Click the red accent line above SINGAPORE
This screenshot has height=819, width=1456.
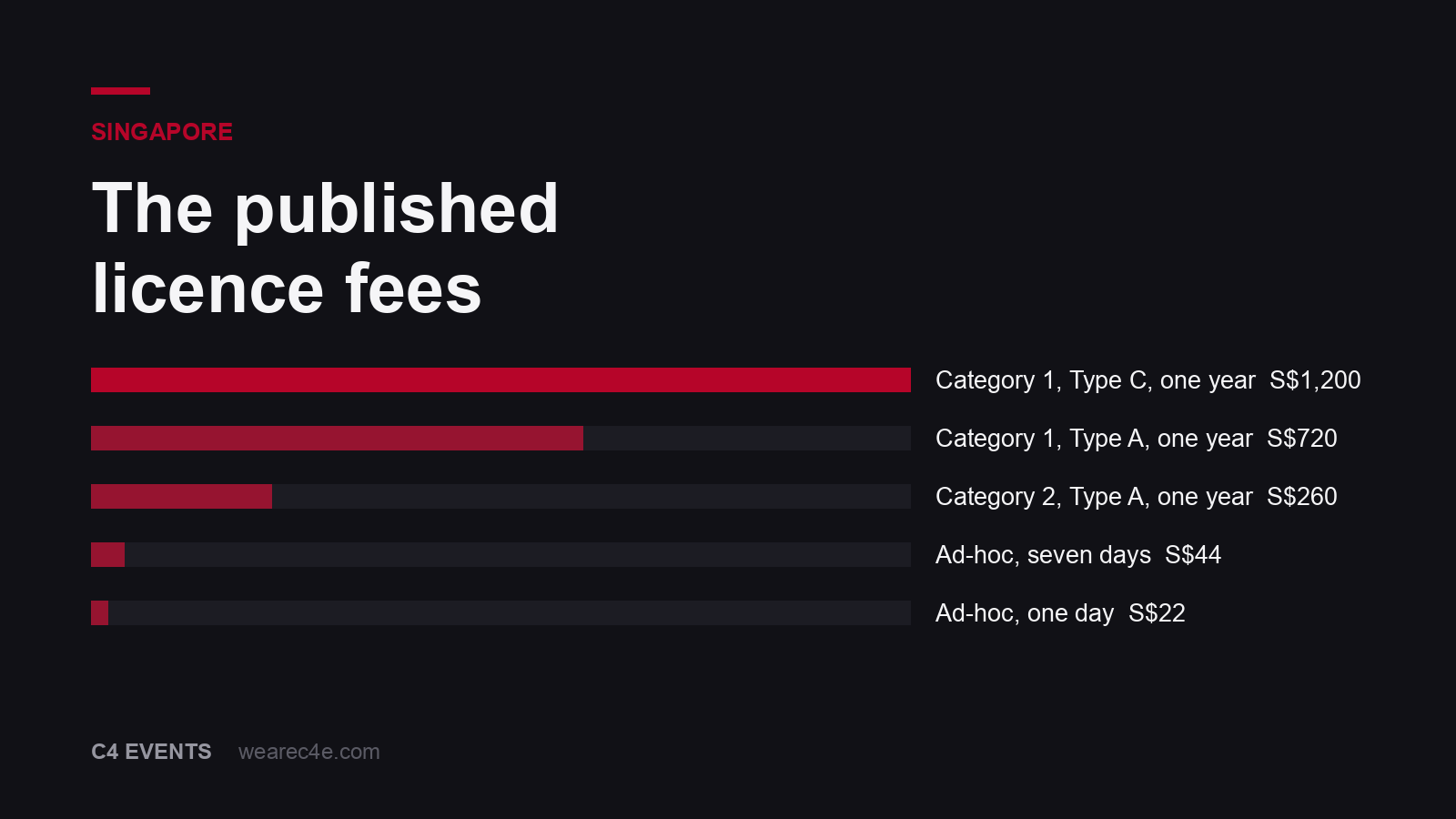[x=120, y=91]
